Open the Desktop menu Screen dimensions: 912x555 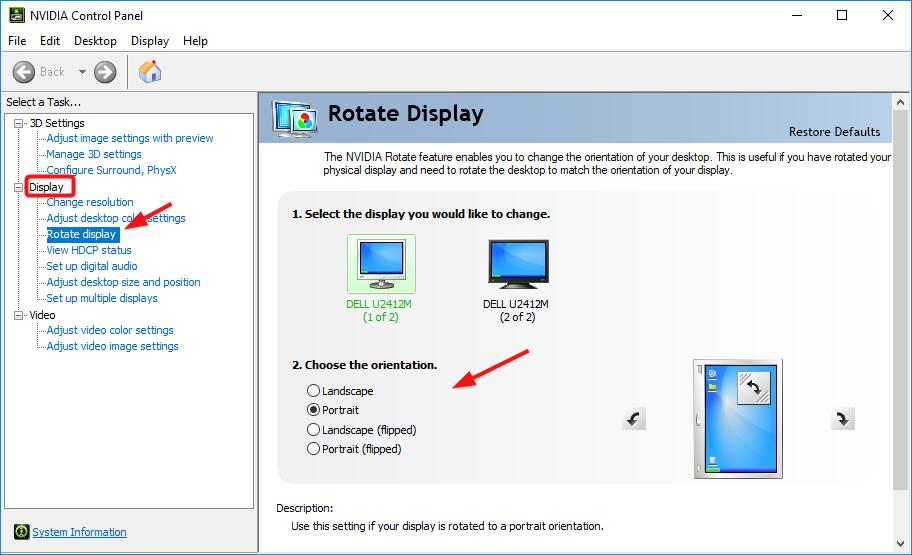click(x=95, y=41)
